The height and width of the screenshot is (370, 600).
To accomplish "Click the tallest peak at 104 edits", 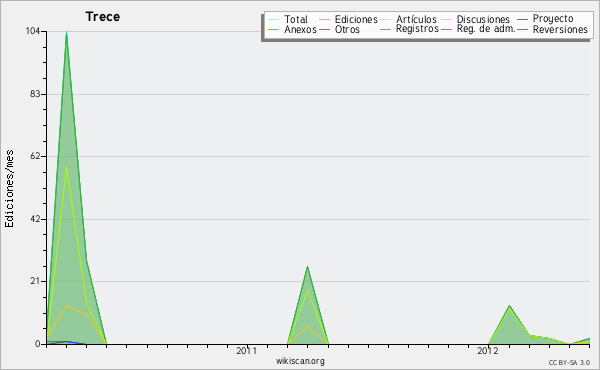I will [x=67, y=33].
